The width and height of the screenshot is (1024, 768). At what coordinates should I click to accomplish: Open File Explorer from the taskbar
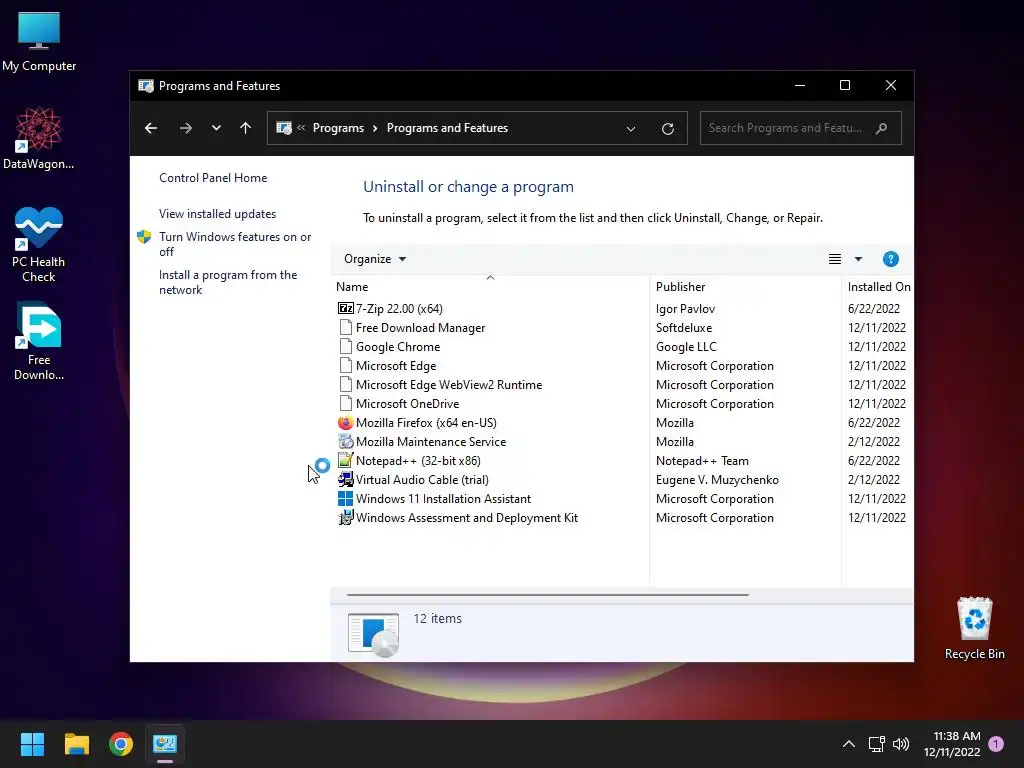pos(76,744)
